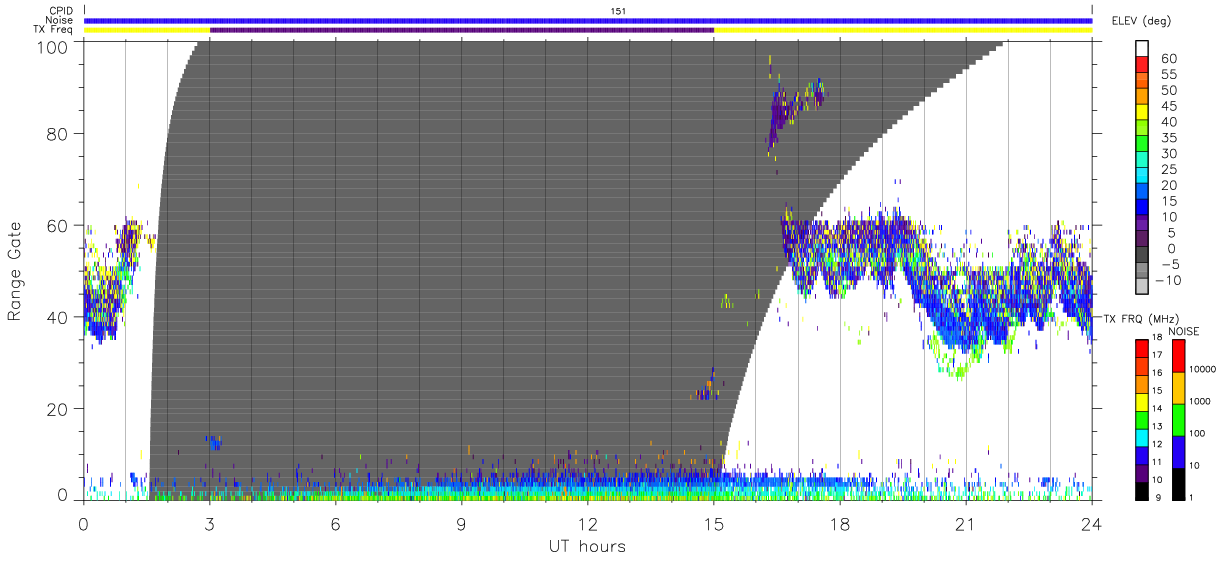Click the 20 tick on the Range Gate axis
The image size is (1228, 567).
click(x=58, y=408)
